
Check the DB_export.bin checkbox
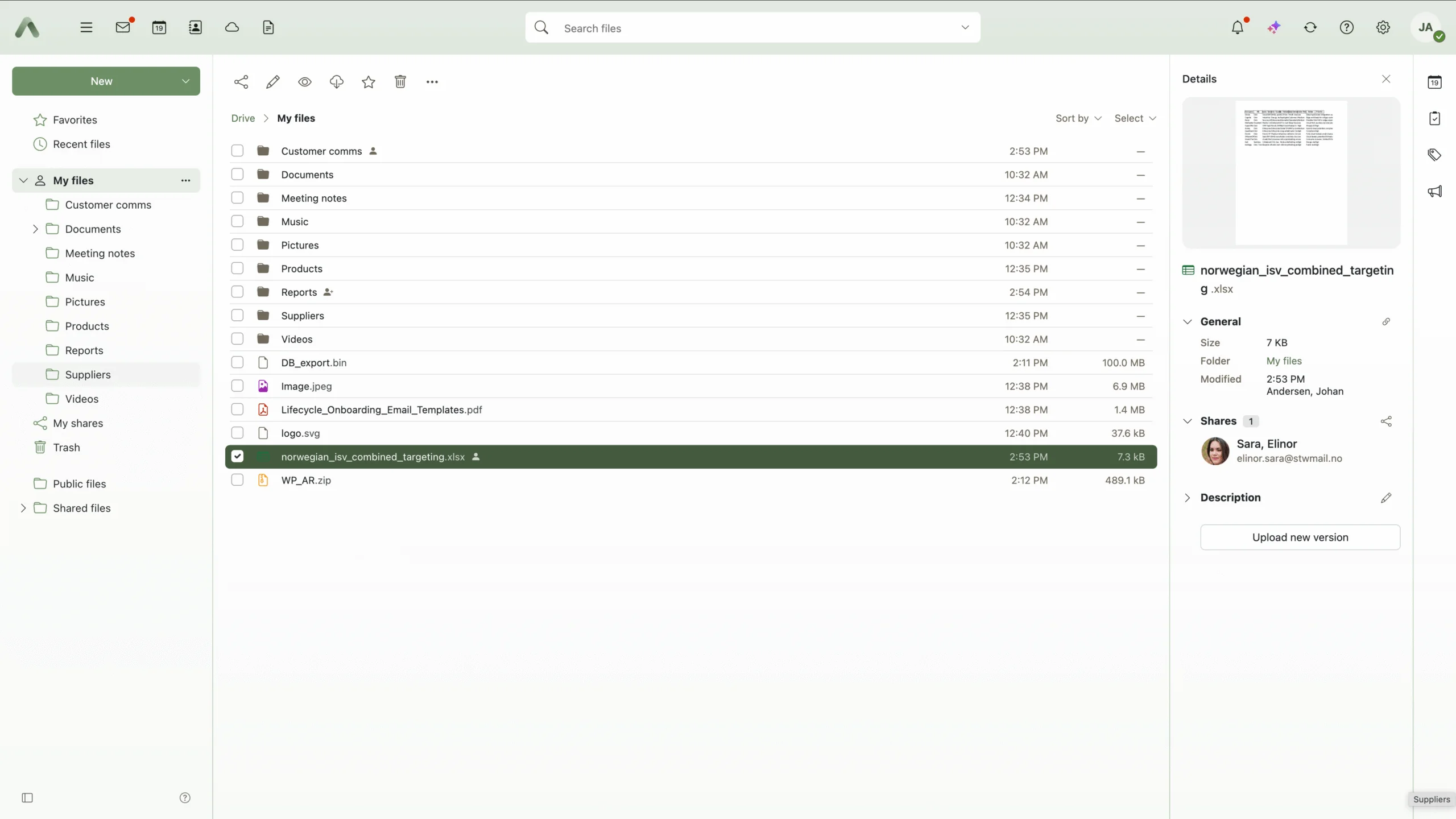[x=237, y=362]
